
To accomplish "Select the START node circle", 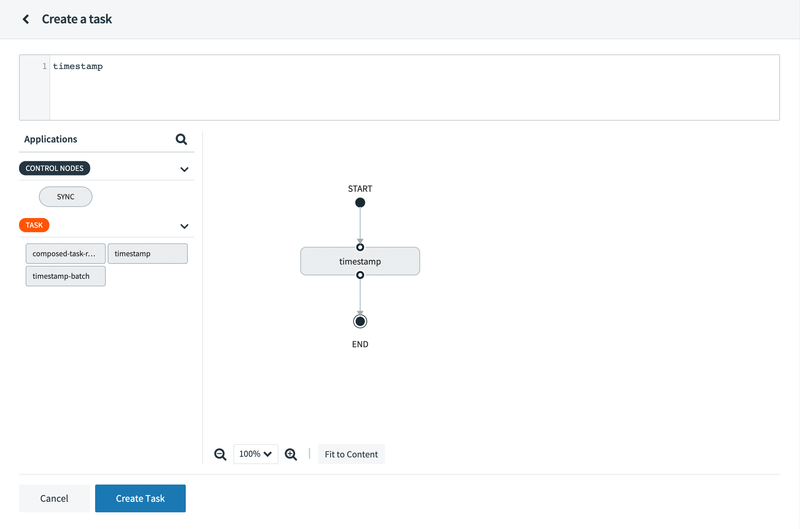I will tap(360, 203).
